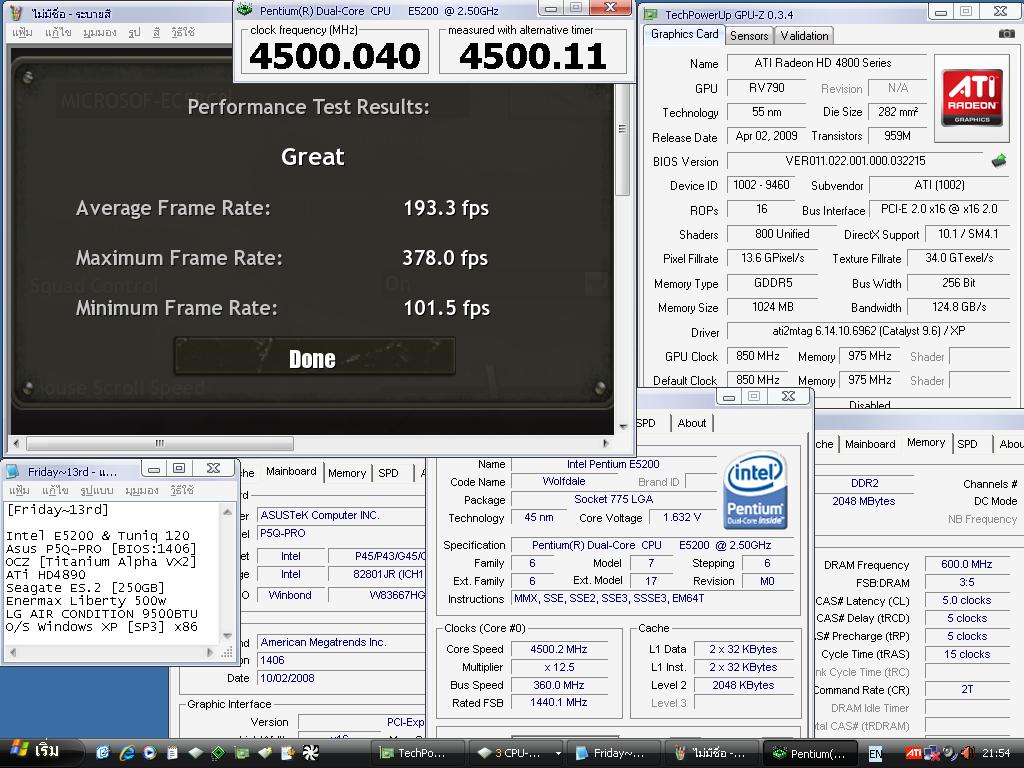
Task: Click the fan icon in quick launch
Action: (310, 752)
